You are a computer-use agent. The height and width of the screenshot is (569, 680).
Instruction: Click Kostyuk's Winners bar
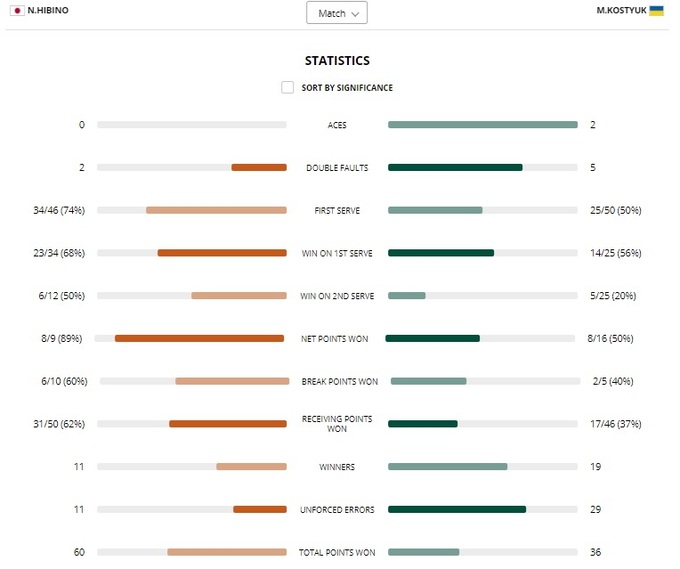[x=447, y=467]
